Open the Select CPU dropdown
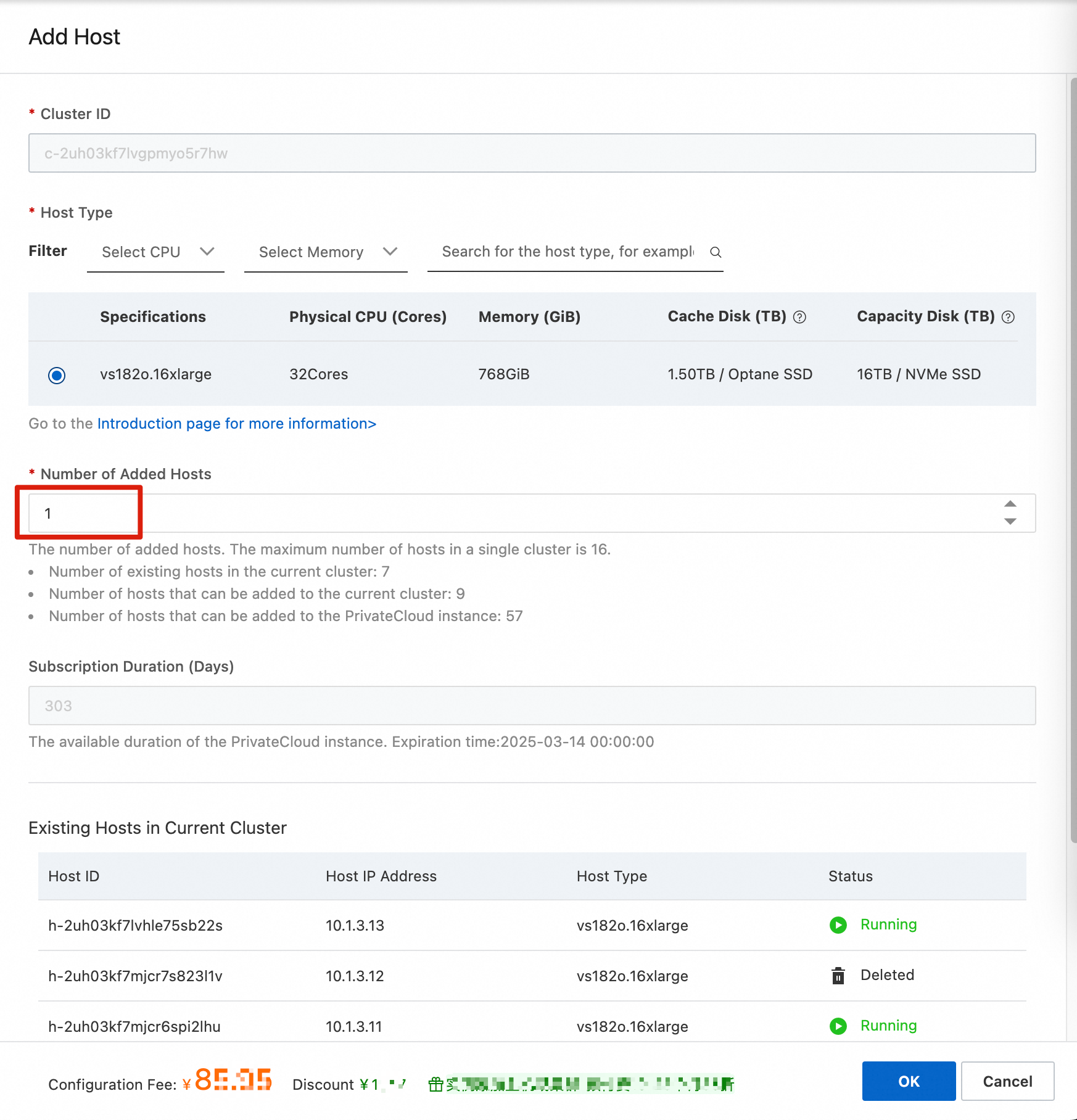This screenshot has height=1120, width=1077. click(155, 252)
